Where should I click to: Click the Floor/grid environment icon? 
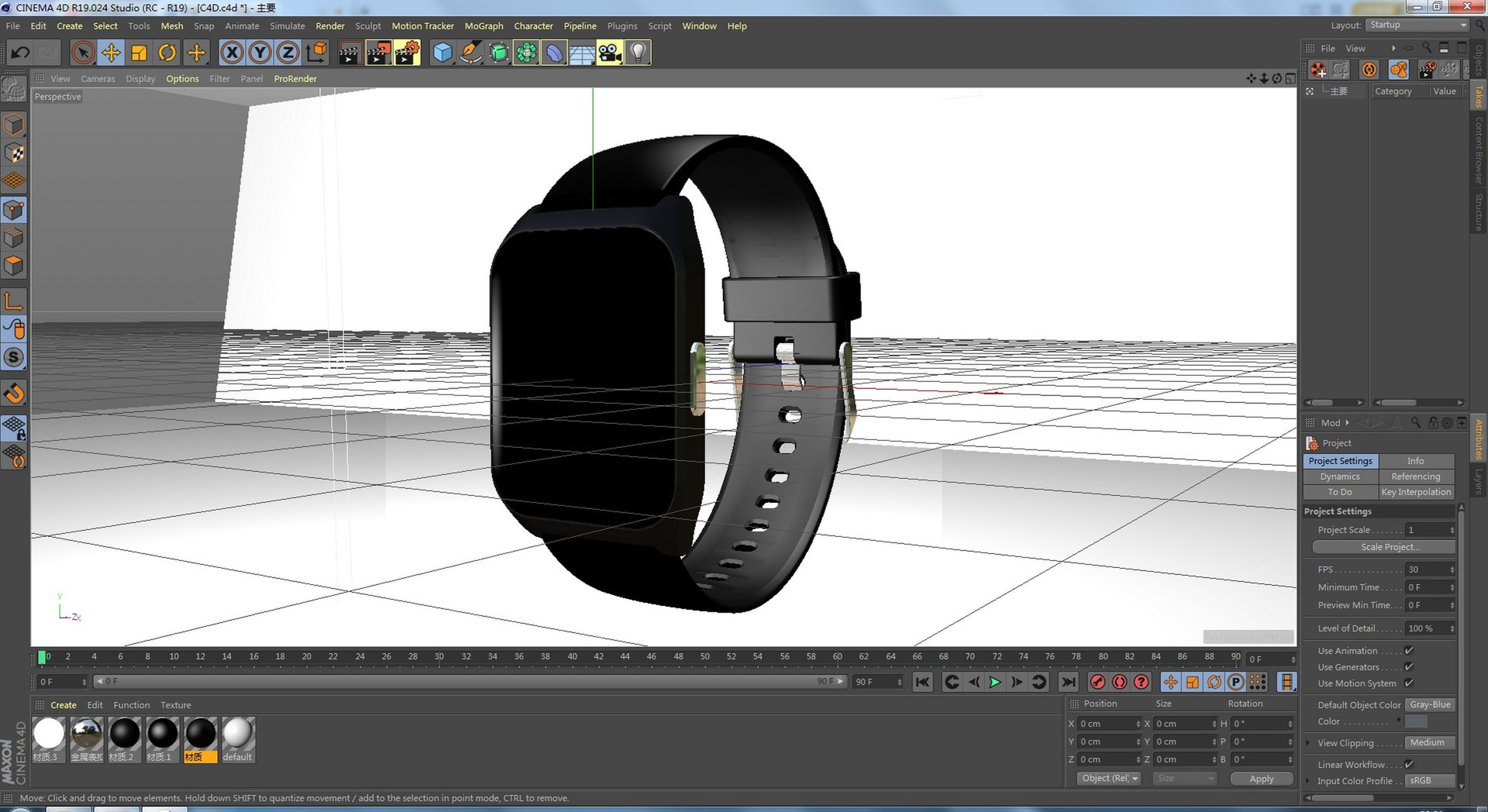[582, 53]
